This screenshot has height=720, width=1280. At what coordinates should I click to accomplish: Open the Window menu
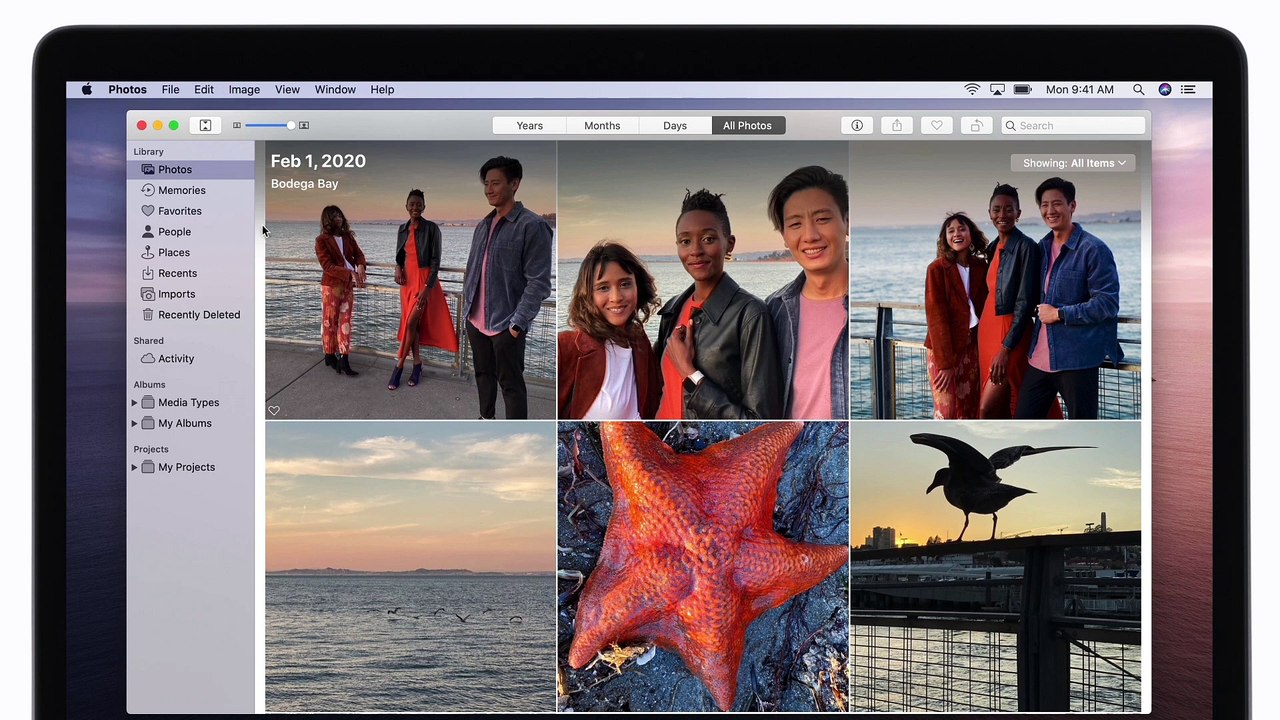[335, 90]
